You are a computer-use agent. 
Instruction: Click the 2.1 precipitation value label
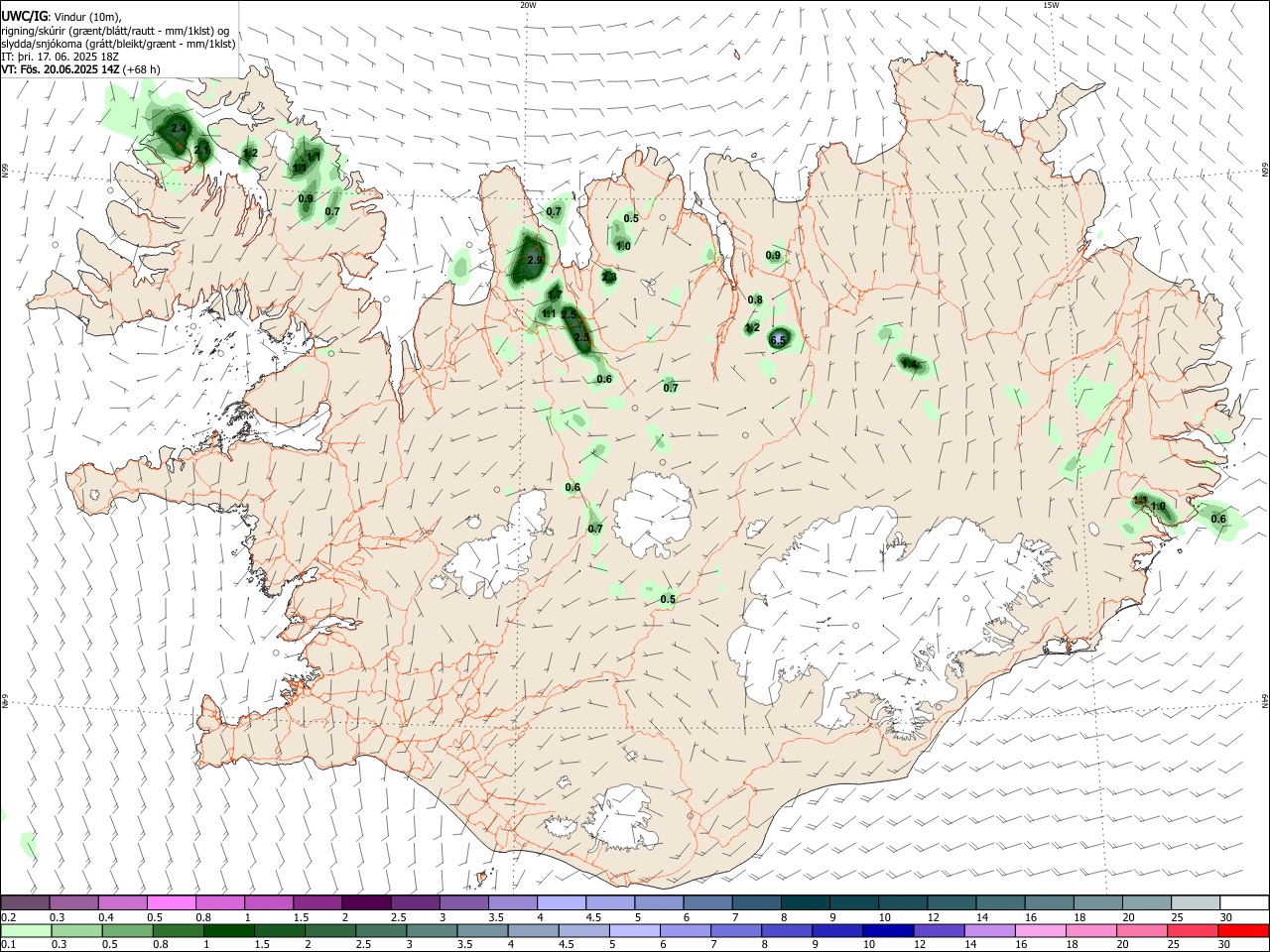[x=201, y=151]
